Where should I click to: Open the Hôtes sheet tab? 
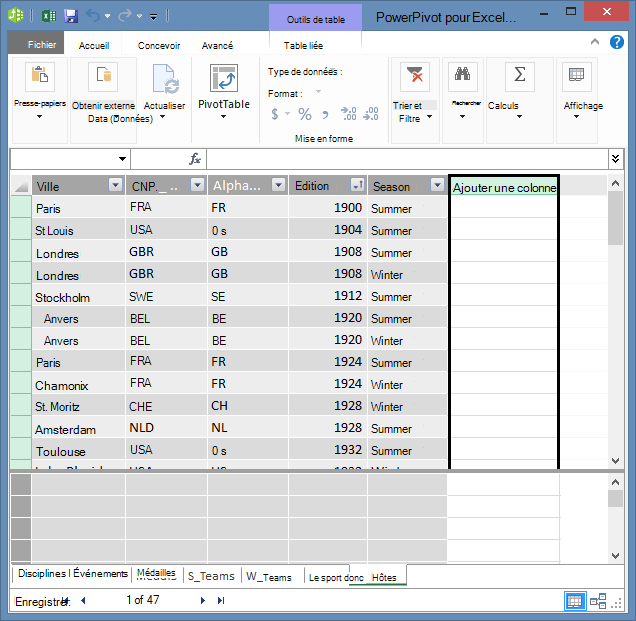tap(384, 577)
